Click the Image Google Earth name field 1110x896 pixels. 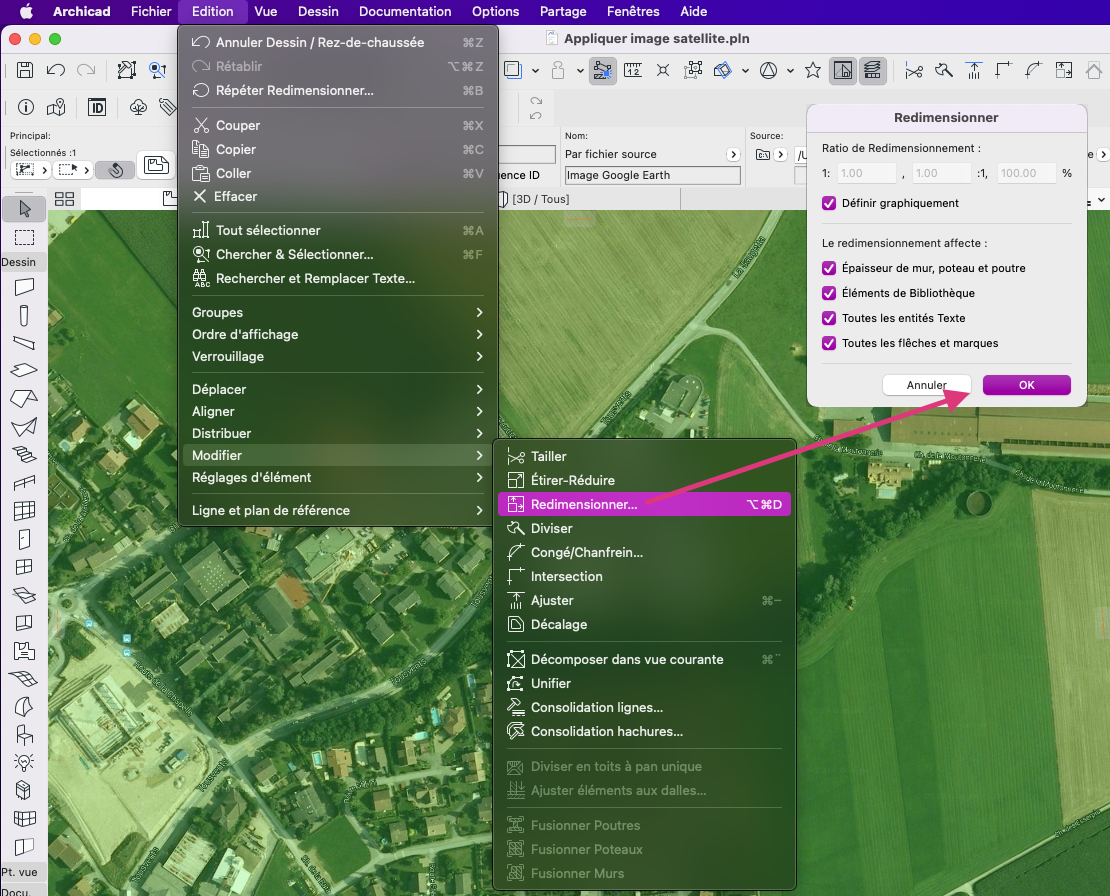point(652,175)
